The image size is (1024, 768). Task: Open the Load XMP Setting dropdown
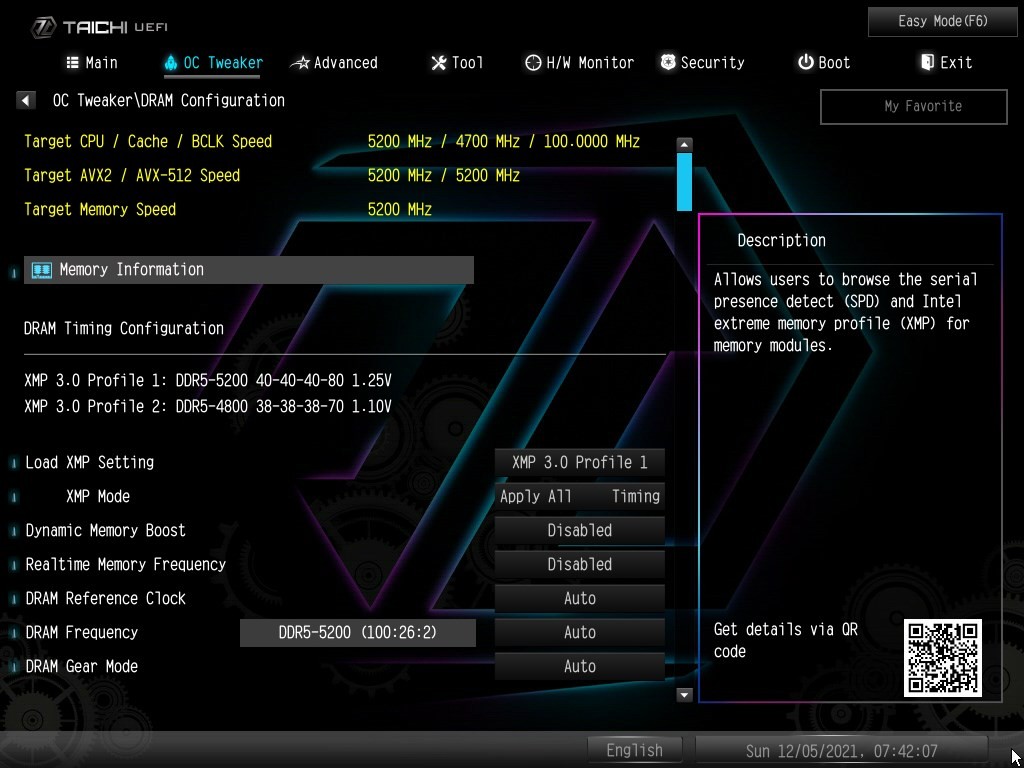pyautogui.click(x=580, y=462)
